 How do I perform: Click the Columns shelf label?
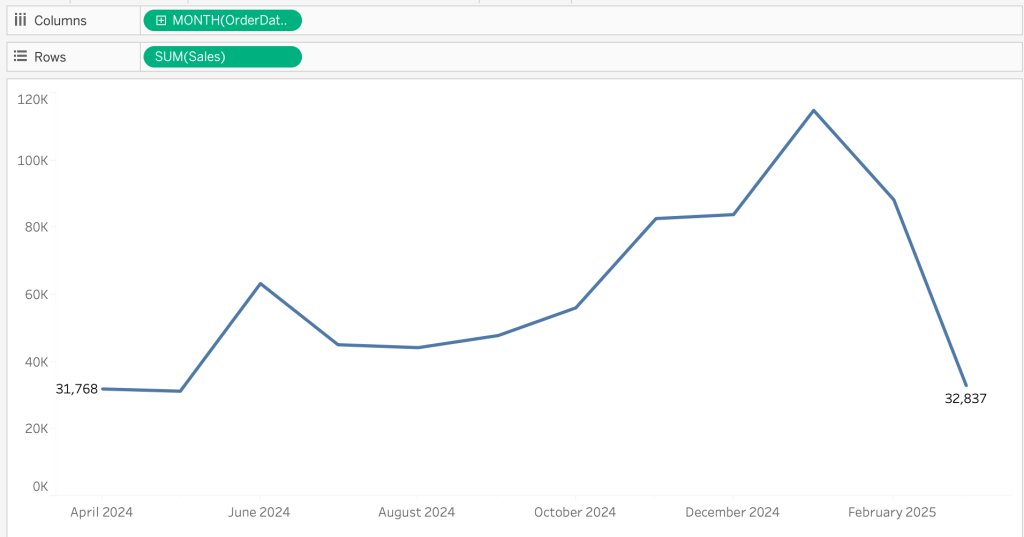pyautogui.click(x=60, y=20)
